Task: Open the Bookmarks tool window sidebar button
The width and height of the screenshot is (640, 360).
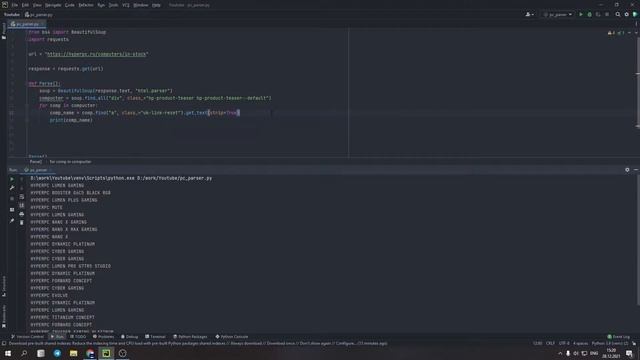Action: click(4, 316)
